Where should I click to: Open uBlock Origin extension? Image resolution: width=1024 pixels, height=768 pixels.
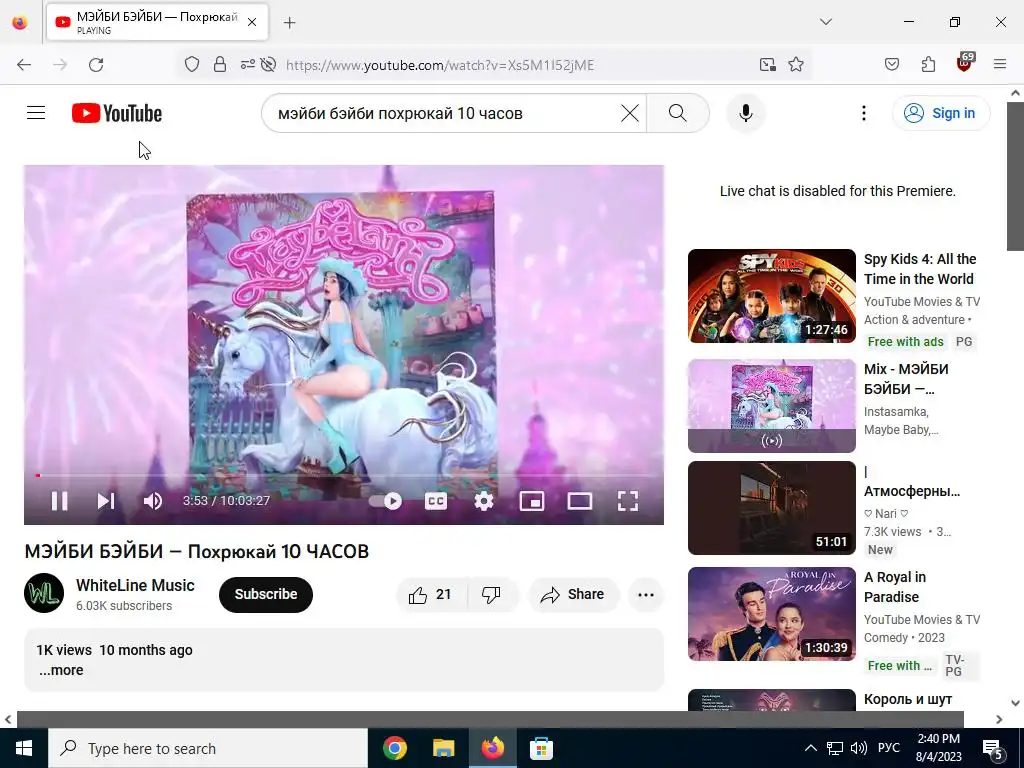(965, 63)
